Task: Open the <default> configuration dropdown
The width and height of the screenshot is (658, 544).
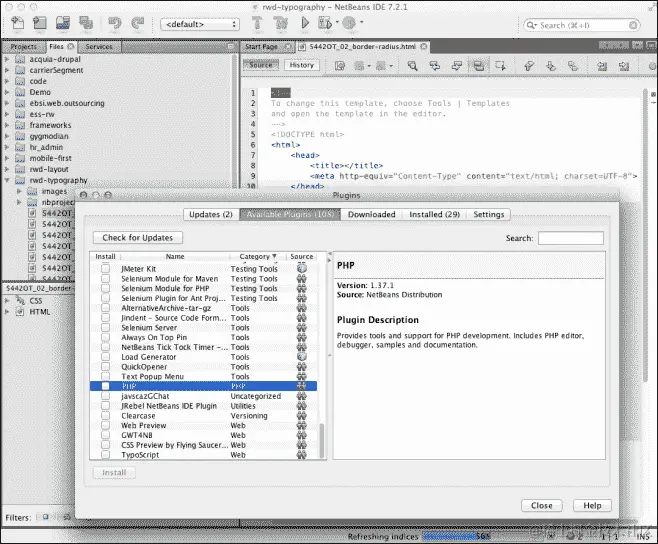Action: pyautogui.click(x=200, y=24)
